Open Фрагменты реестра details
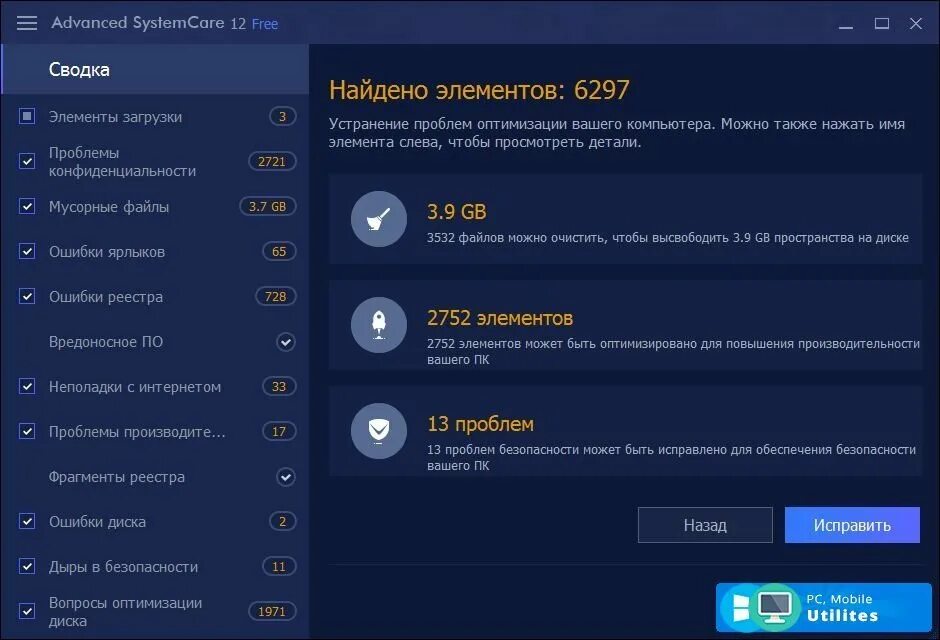Viewport: 940px width, 640px height. point(116,477)
